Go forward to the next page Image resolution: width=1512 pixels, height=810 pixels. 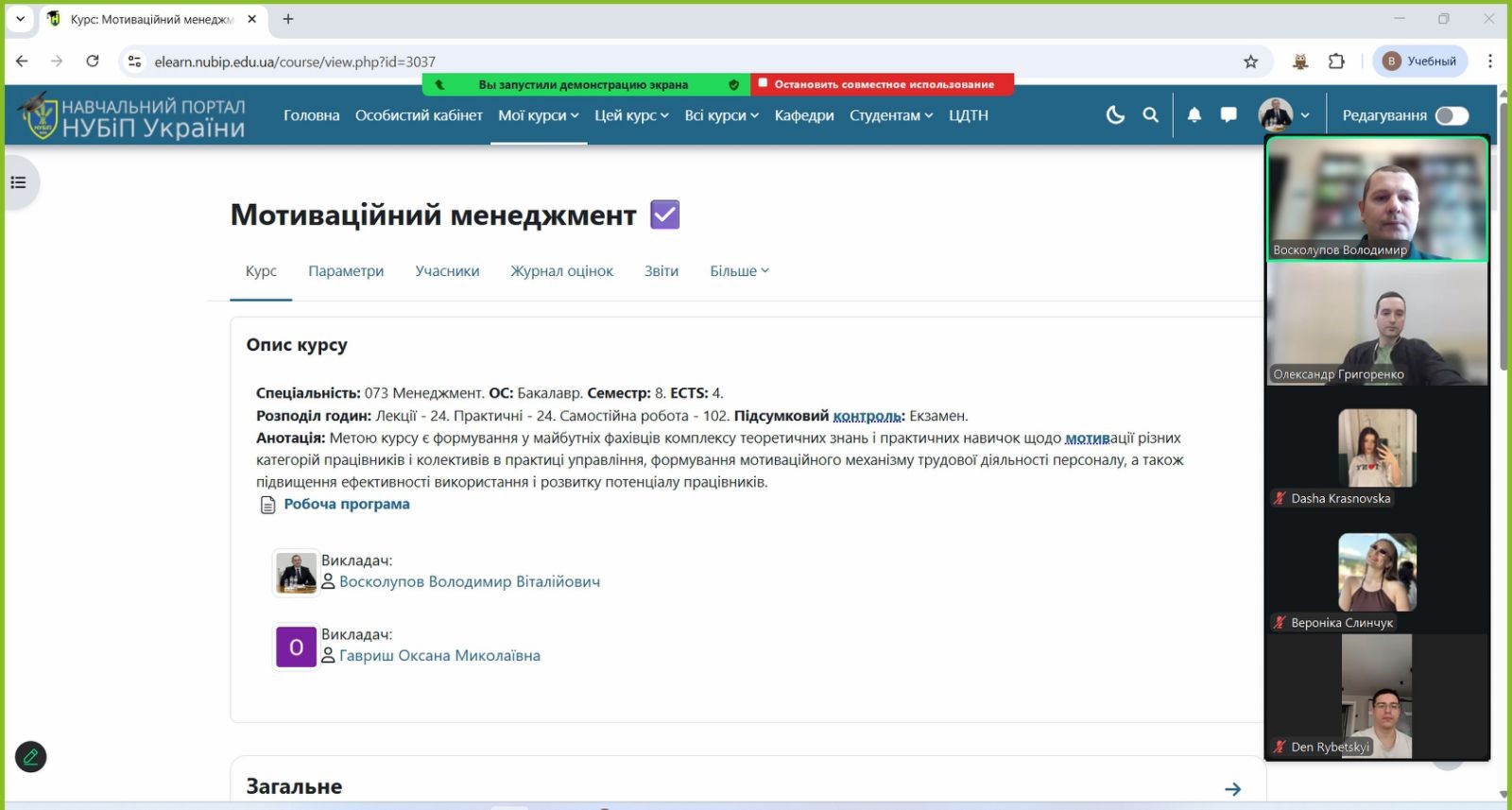pyautogui.click(x=57, y=61)
